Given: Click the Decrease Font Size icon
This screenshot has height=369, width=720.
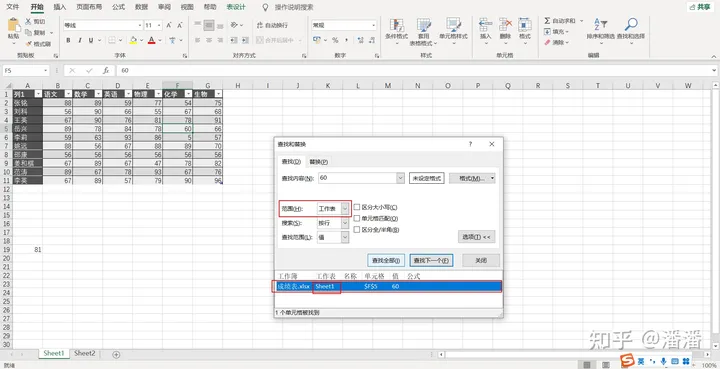Looking at the screenshot, I should click(x=180, y=25).
